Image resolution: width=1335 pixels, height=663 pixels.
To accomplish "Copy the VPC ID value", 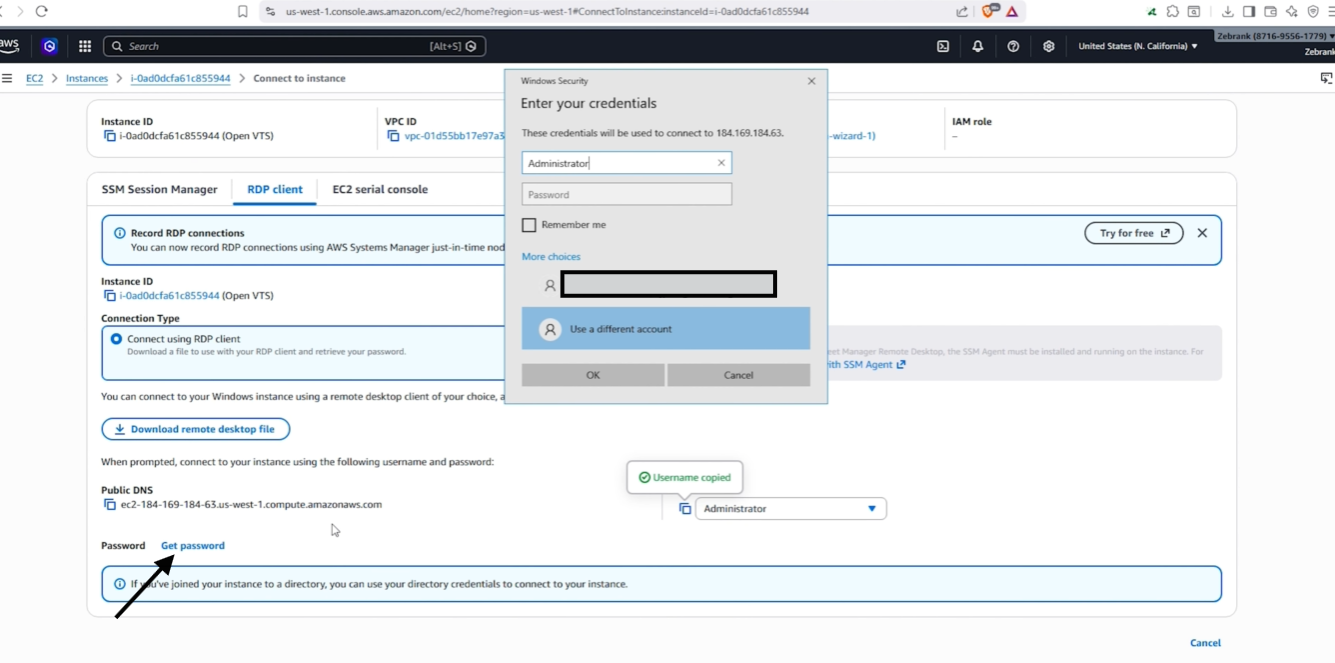I will (x=393, y=136).
